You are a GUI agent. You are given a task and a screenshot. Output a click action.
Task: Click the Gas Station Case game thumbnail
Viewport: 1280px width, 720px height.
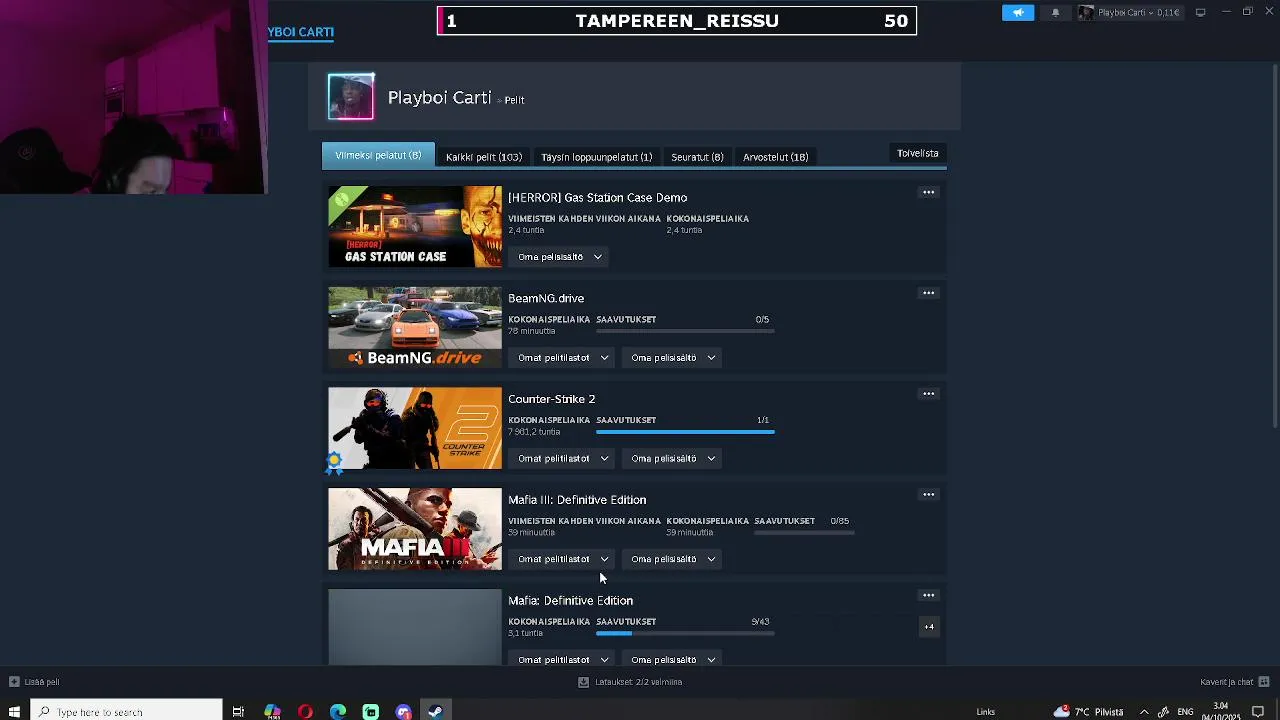tap(415, 227)
